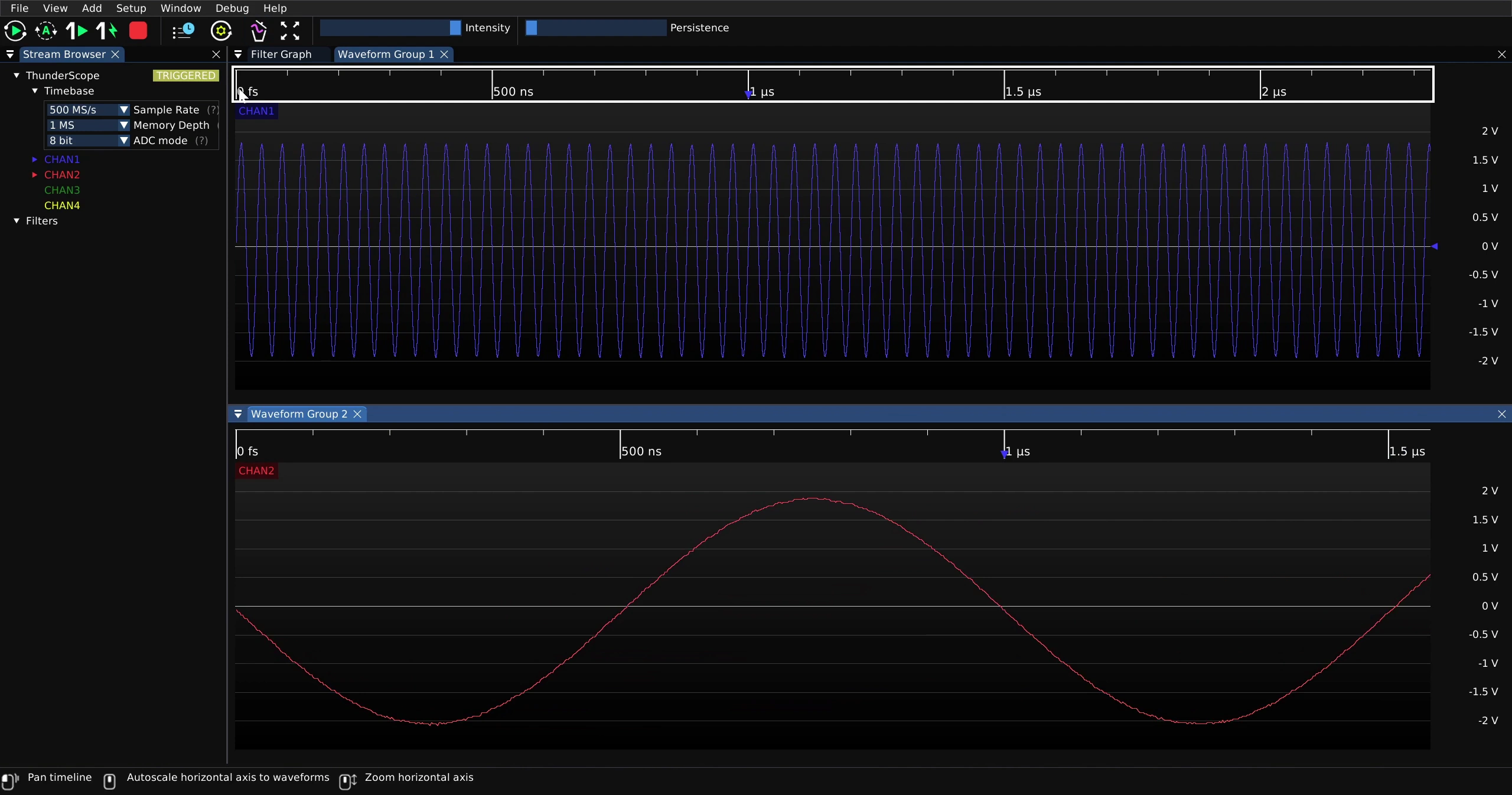This screenshot has width=1512, height=795.
Task: Clear persistence with the bucket icon
Action: click(259, 31)
